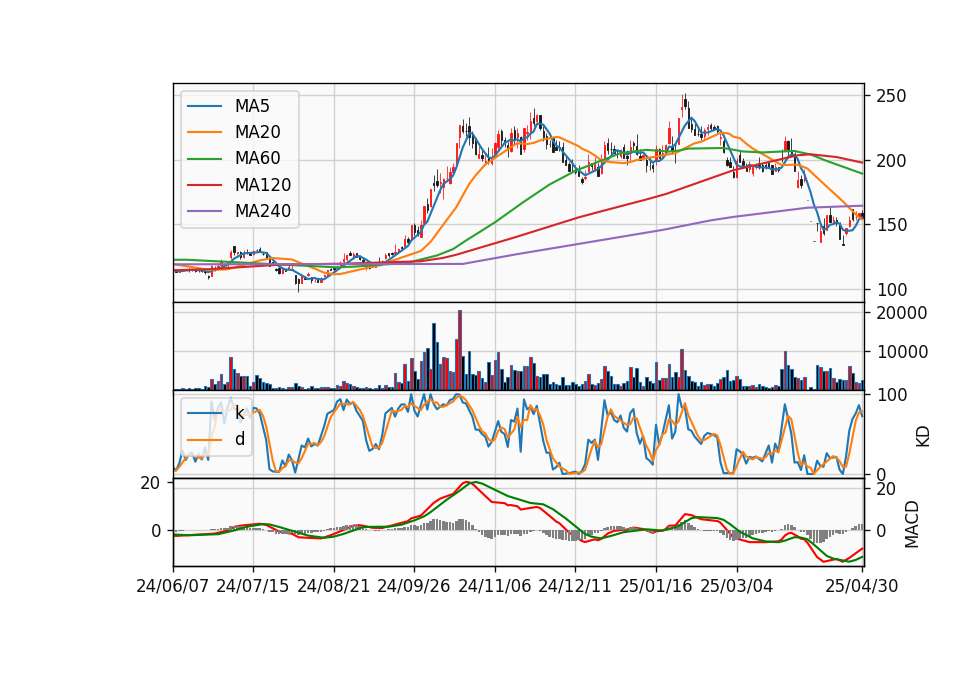
Task: Click the 250 price axis label
Action: pos(891,96)
